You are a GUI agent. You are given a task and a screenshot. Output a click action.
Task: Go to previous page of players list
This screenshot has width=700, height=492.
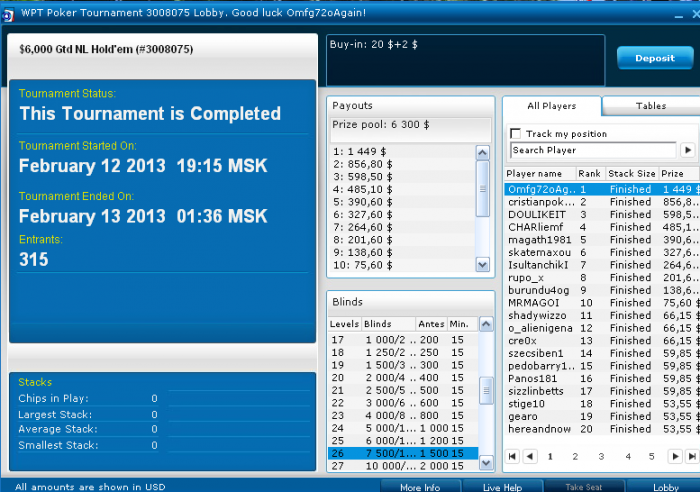530,456
